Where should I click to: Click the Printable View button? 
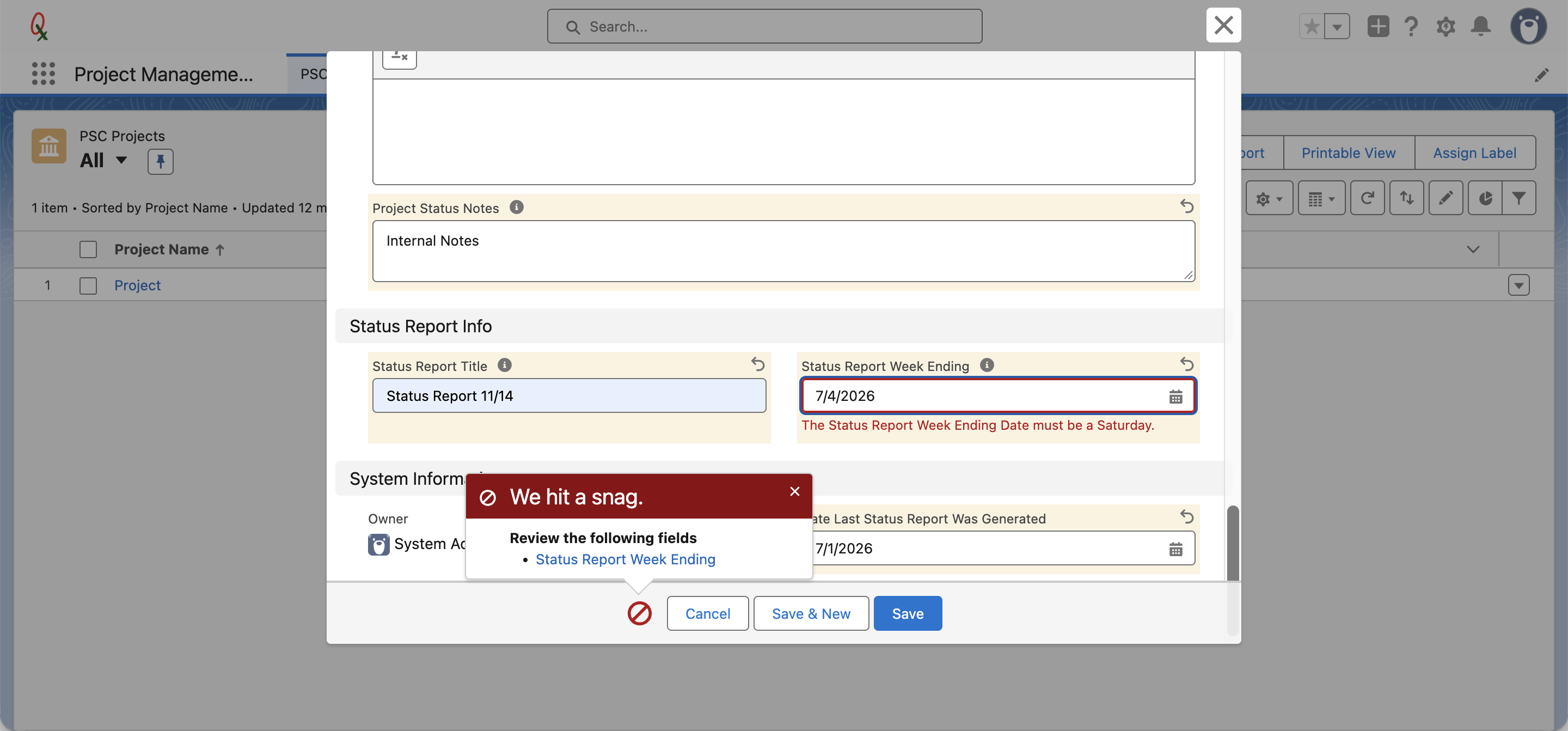[x=1348, y=153]
